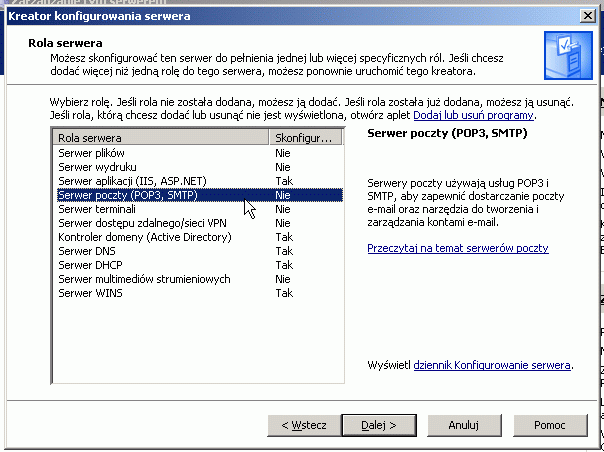604x452 pixels.
Task: Pick Serwer multimediów strumieniowych entry
Action: coord(198,279)
